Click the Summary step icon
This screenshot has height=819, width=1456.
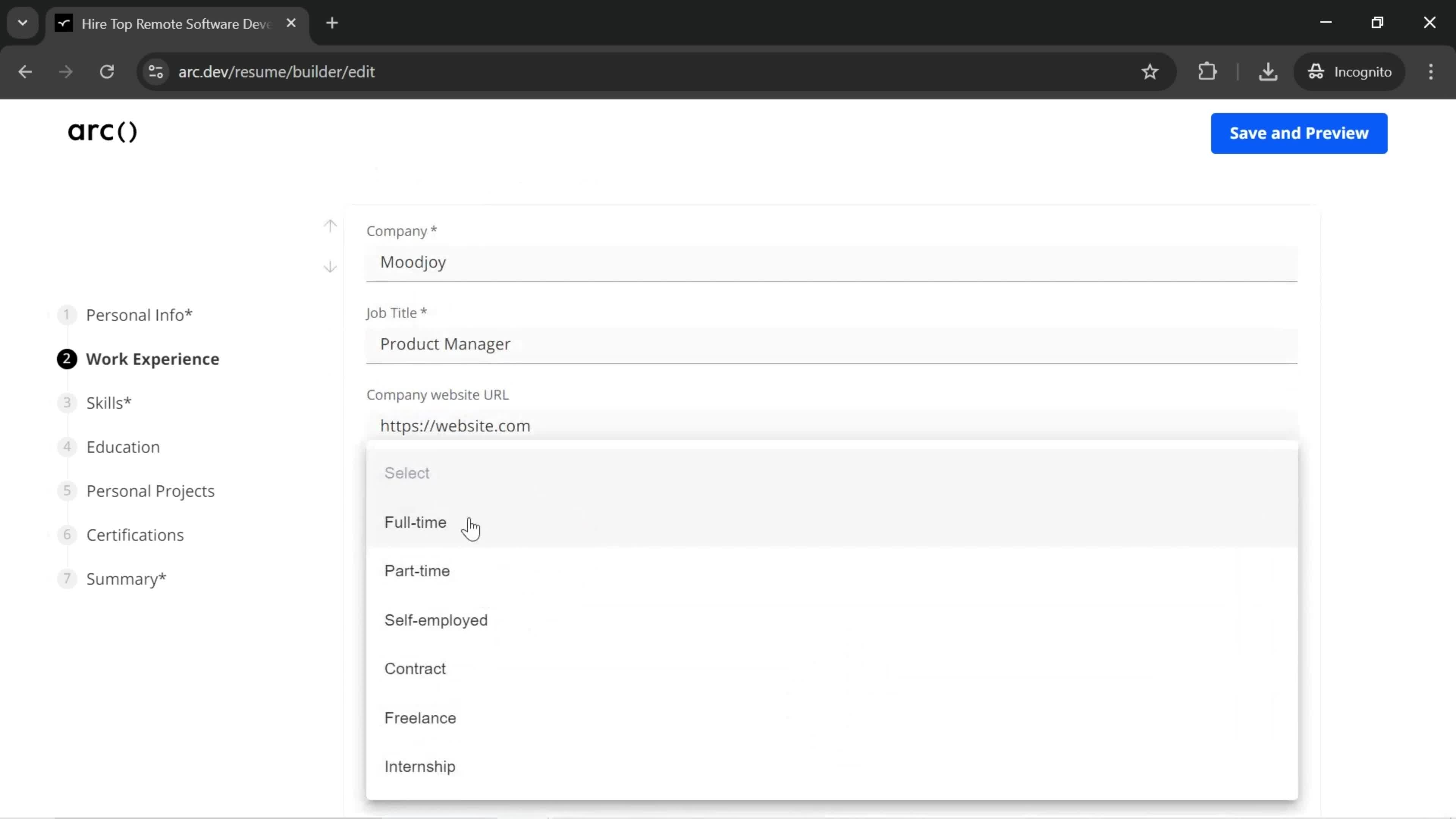pos(67,578)
